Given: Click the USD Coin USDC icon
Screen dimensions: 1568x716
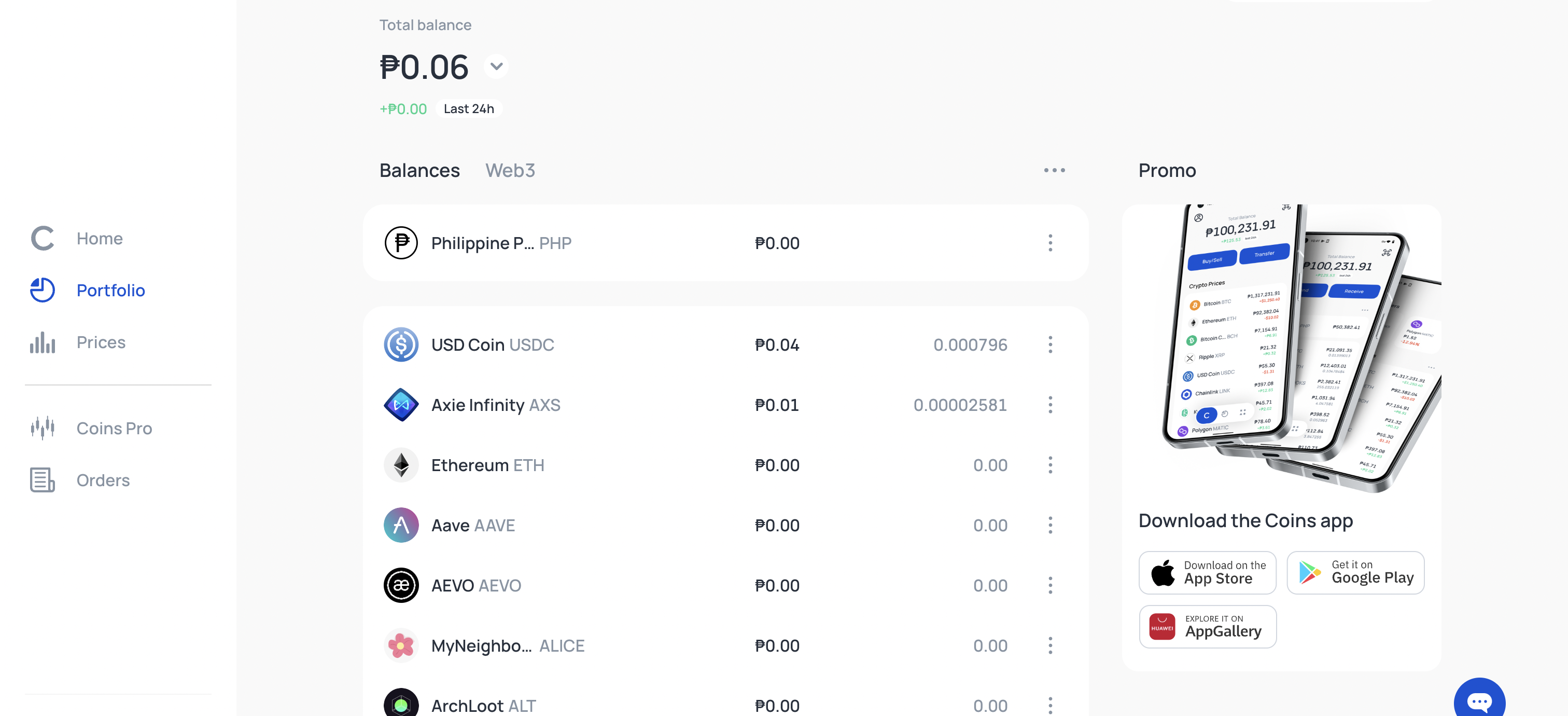Looking at the screenshot, I should (401, 345).
